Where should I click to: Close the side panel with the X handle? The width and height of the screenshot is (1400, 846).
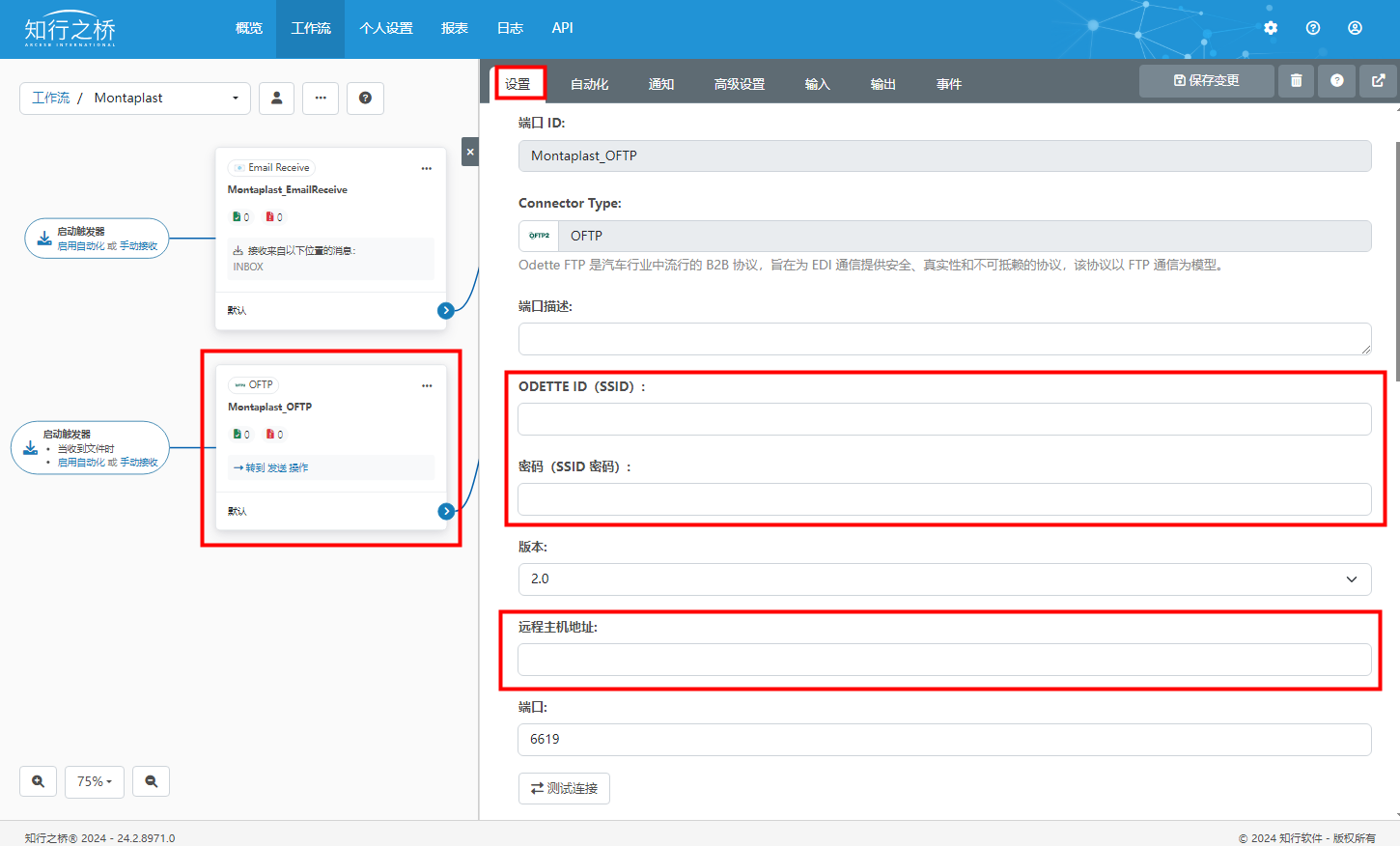(470, 152)
